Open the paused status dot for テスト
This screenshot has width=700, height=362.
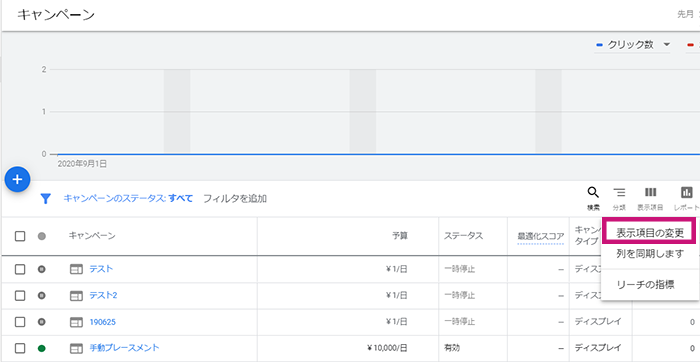(42, 269)
